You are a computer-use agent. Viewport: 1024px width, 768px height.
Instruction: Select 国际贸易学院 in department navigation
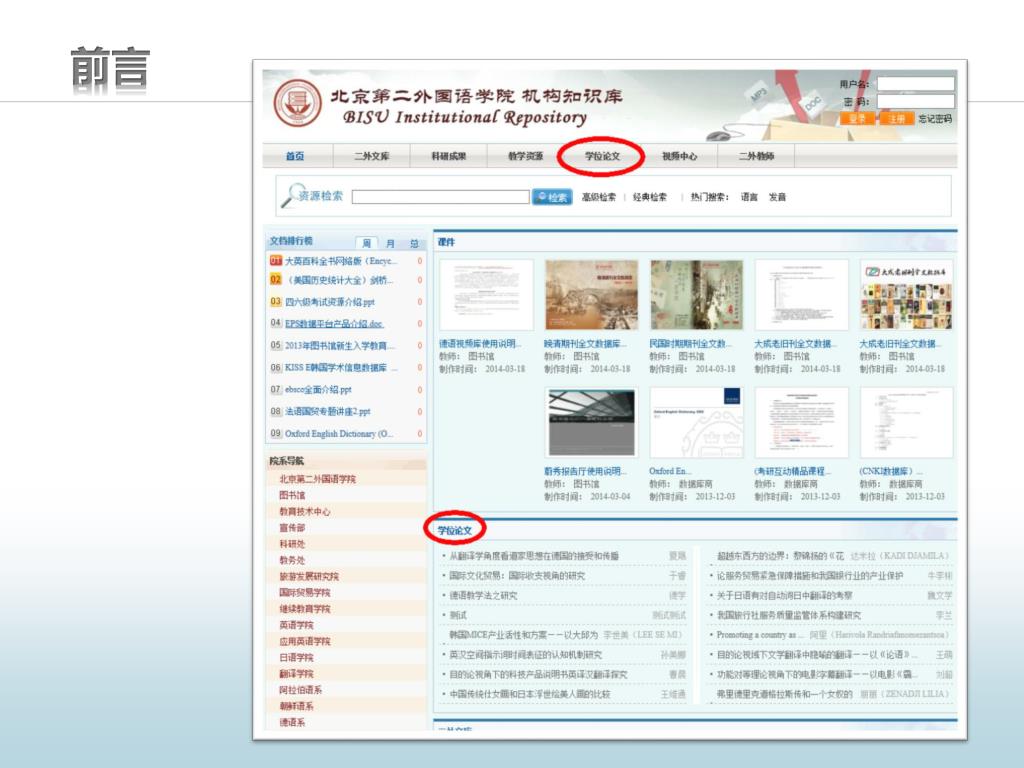[x=304, y=592]
